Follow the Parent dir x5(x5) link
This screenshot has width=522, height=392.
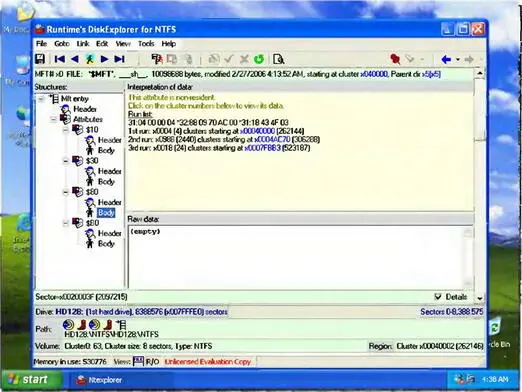click(x=432, y=74)
